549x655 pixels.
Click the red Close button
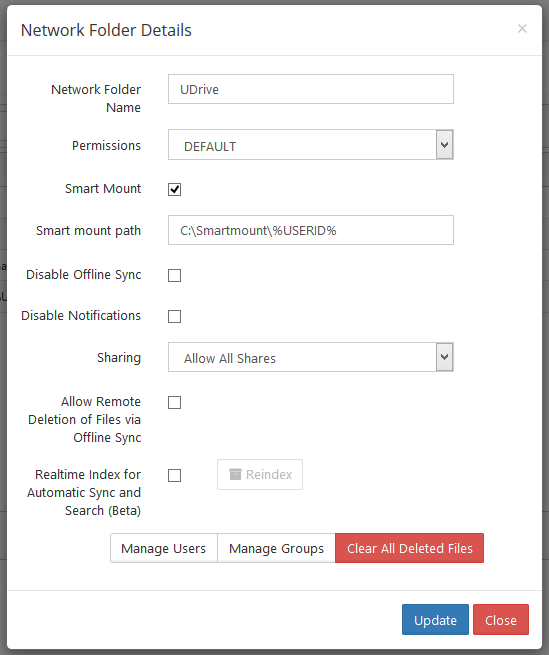(501, 619)
